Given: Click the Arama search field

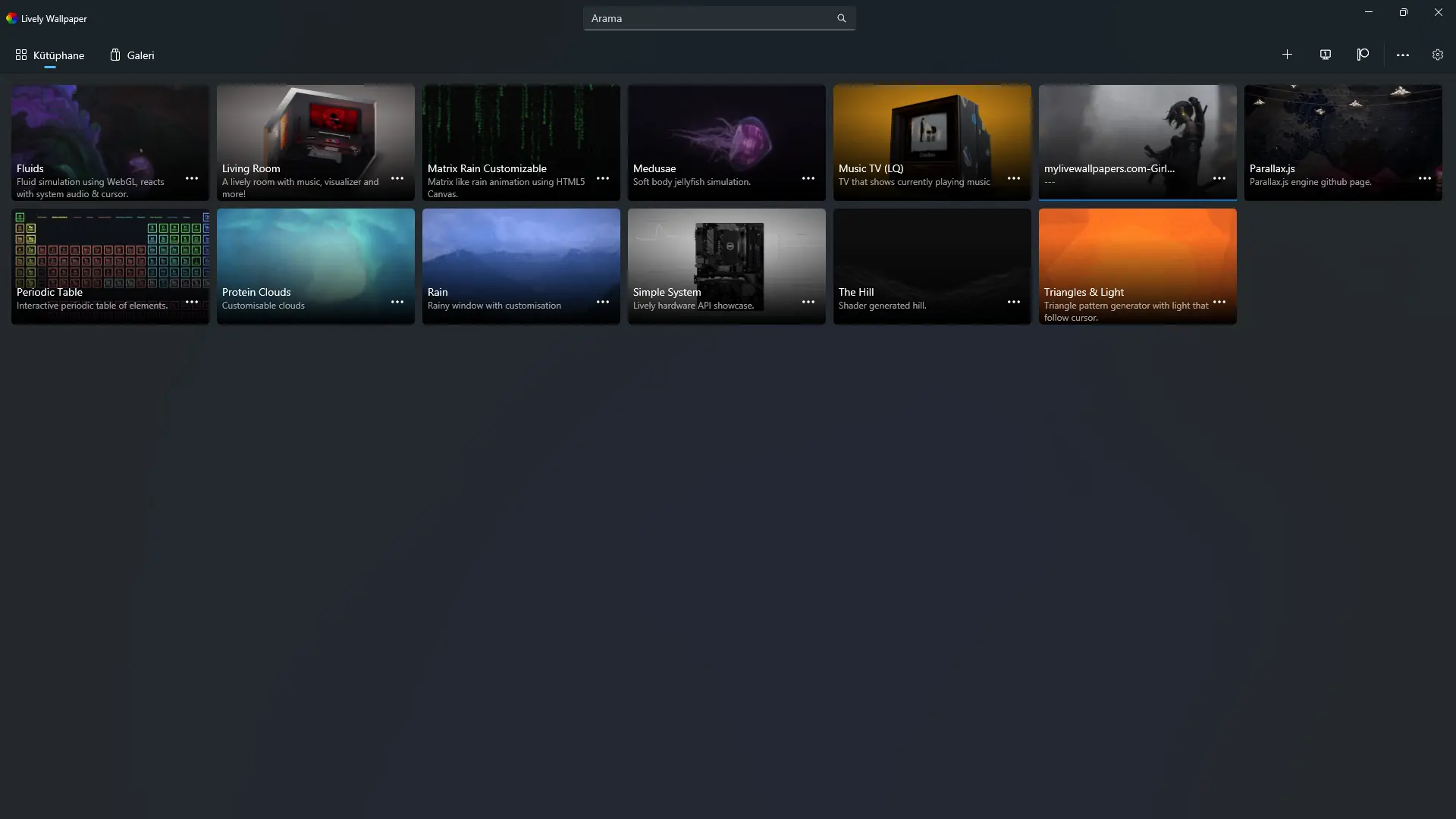Looking at the screenshot, I should pyautogui.click(x=719, y=18).
